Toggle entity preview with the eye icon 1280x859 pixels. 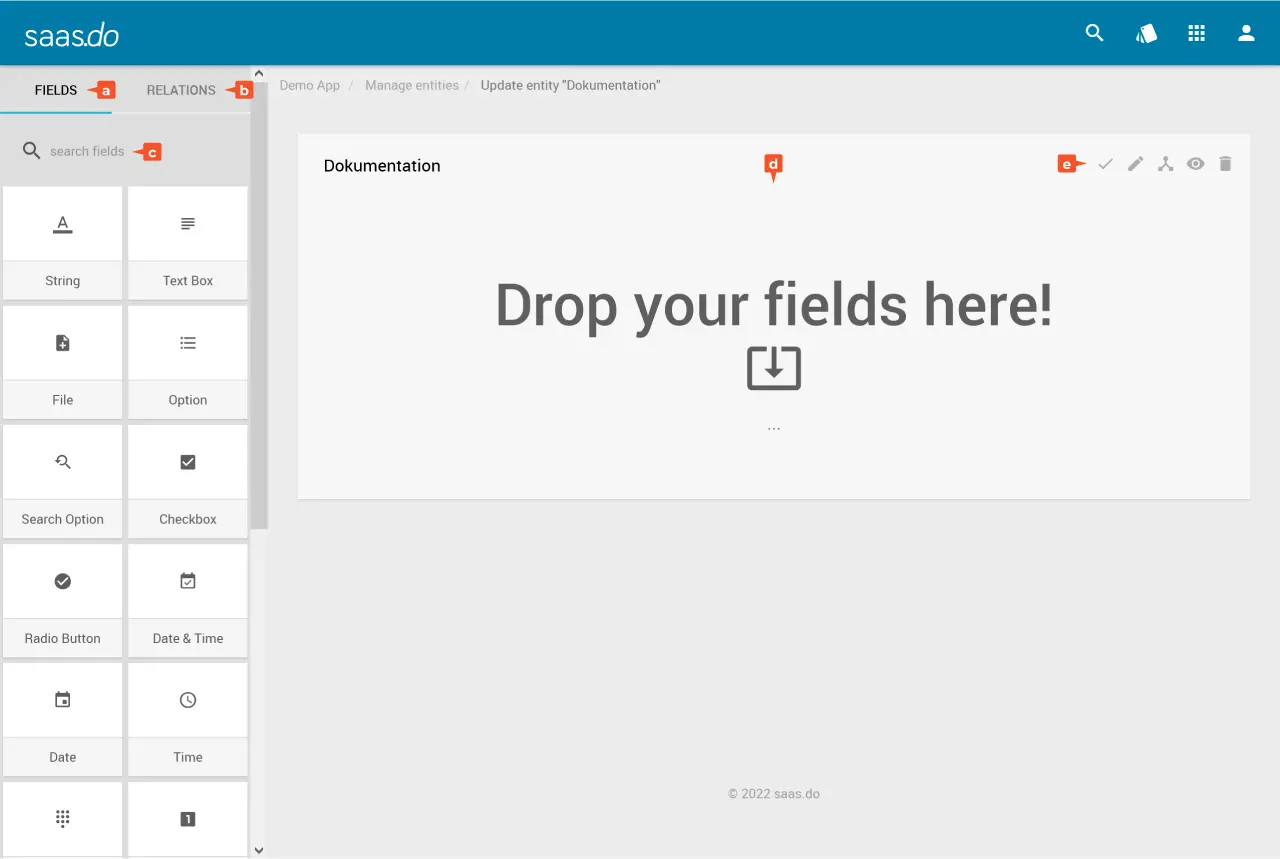1195,164
